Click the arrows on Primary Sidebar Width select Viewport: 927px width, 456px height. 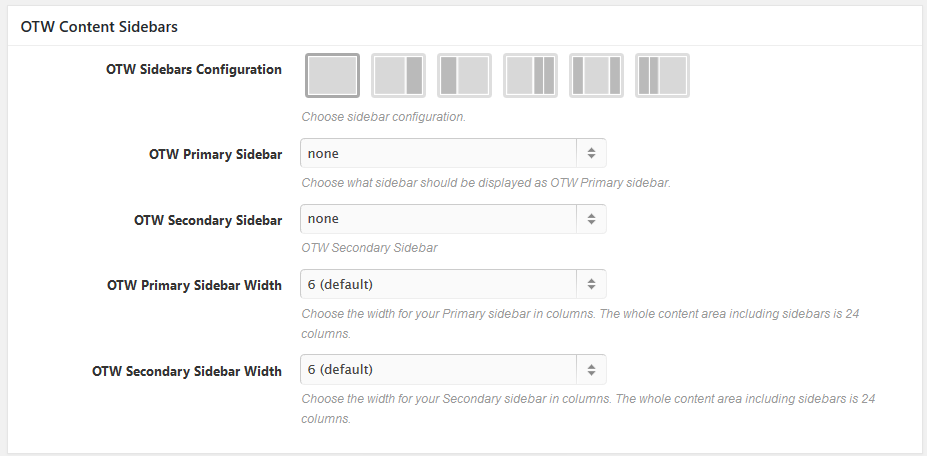click(591, 284)
